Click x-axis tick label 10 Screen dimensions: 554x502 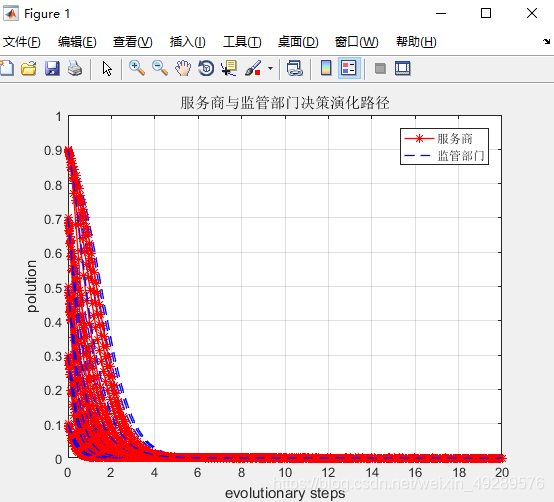pos(285,473)
